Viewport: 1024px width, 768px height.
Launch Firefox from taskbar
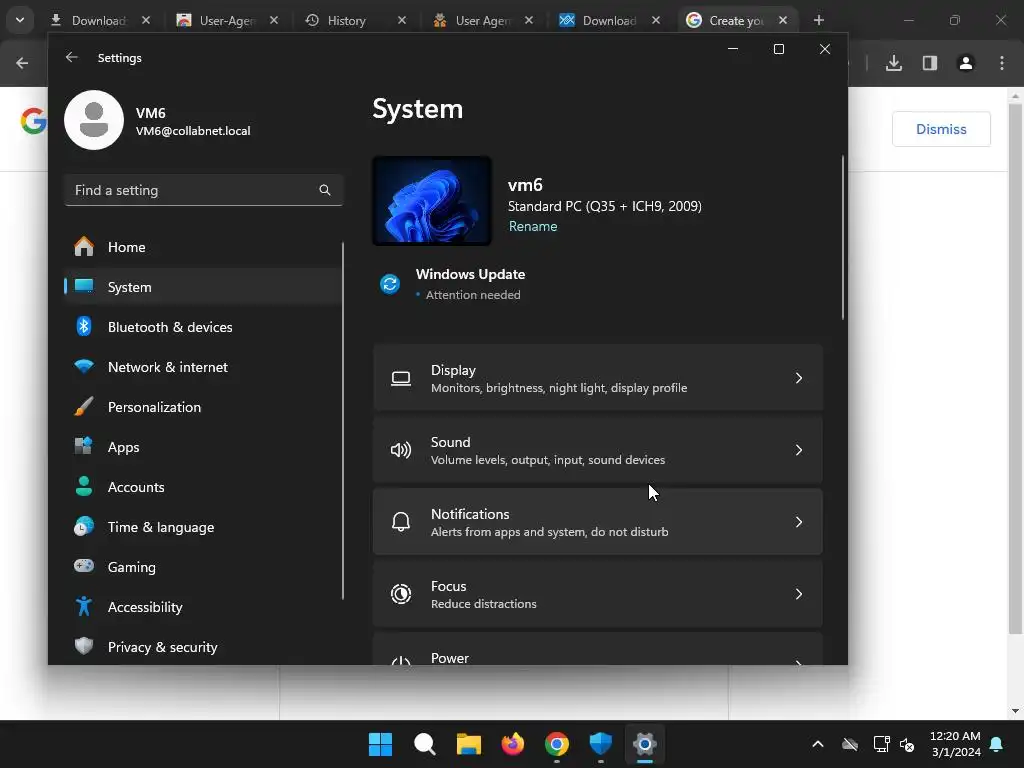click(513, 744)
